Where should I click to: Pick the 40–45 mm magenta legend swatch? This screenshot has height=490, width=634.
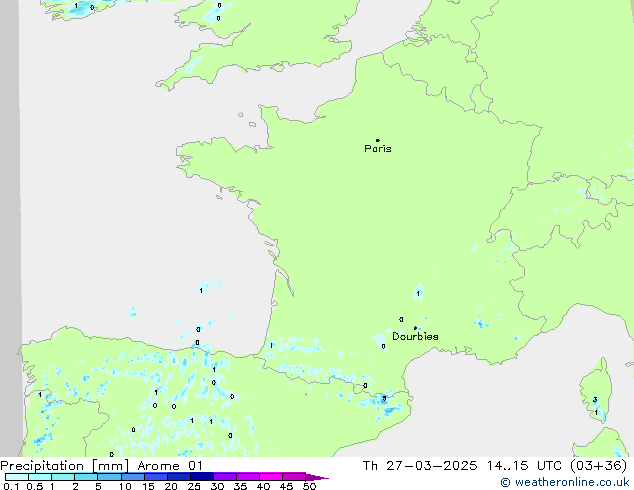pyautogui.click(x=271, y=477)
